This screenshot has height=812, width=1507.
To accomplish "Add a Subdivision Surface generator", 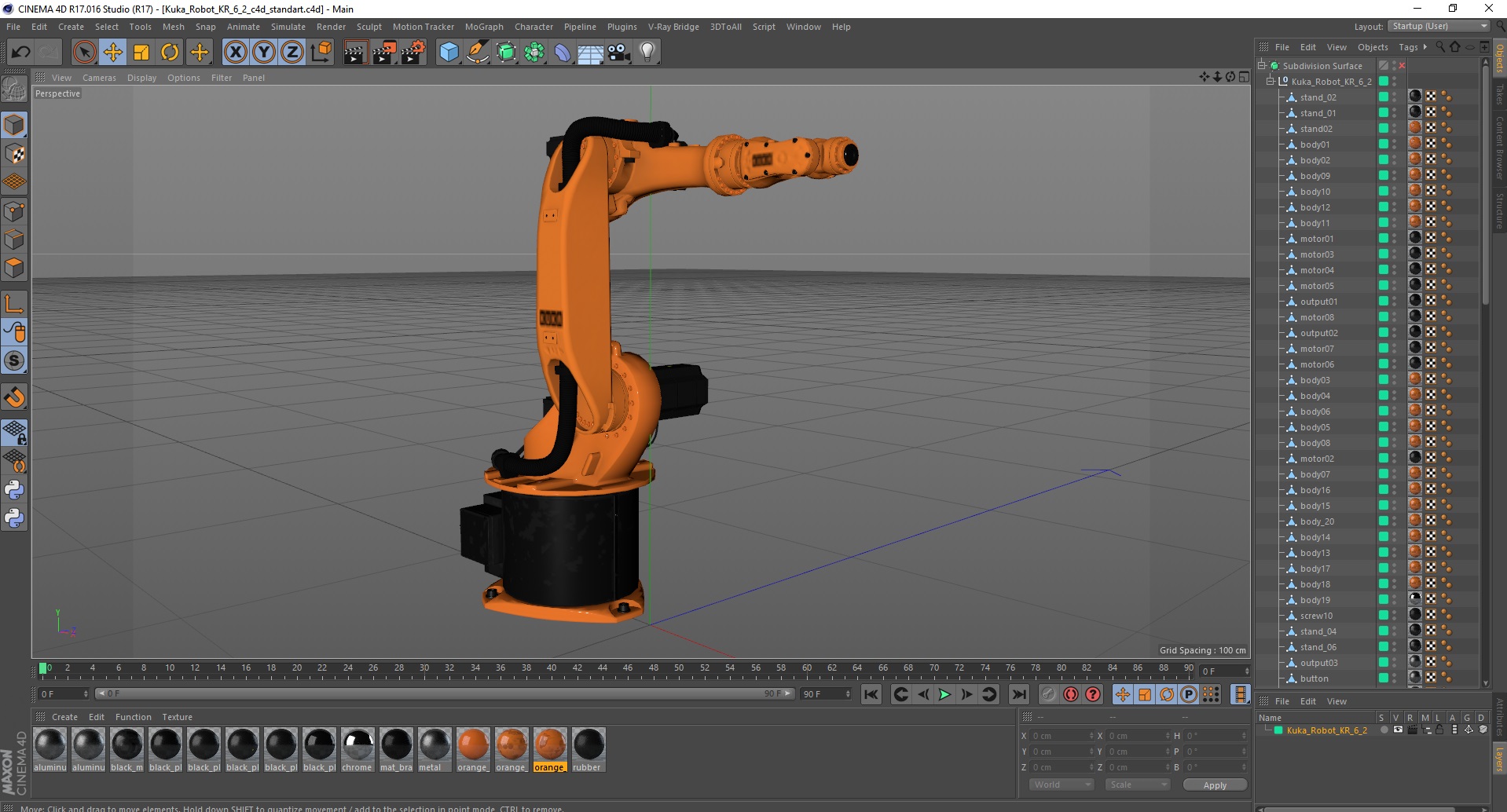I will (507, 53).
